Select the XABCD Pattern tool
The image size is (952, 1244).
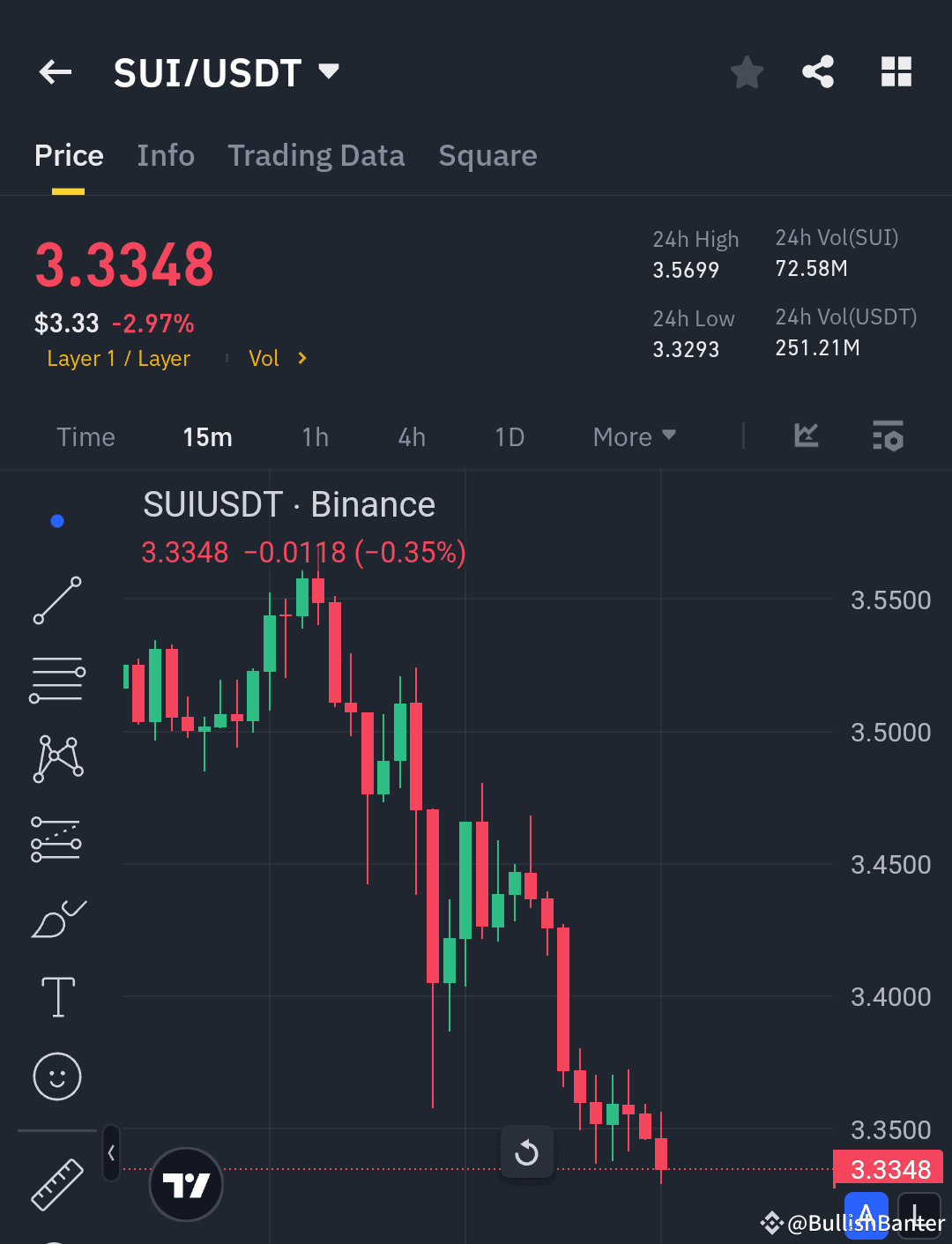pos(56,756)
